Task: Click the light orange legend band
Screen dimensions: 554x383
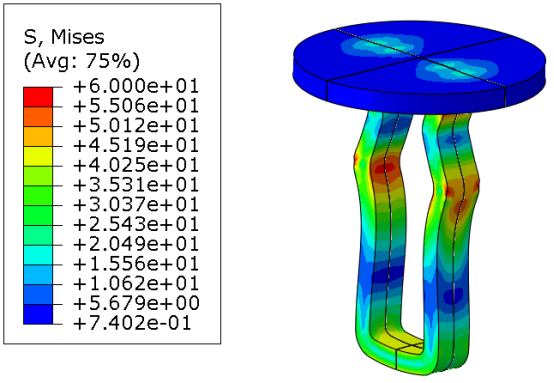Action: pos(38,136)
